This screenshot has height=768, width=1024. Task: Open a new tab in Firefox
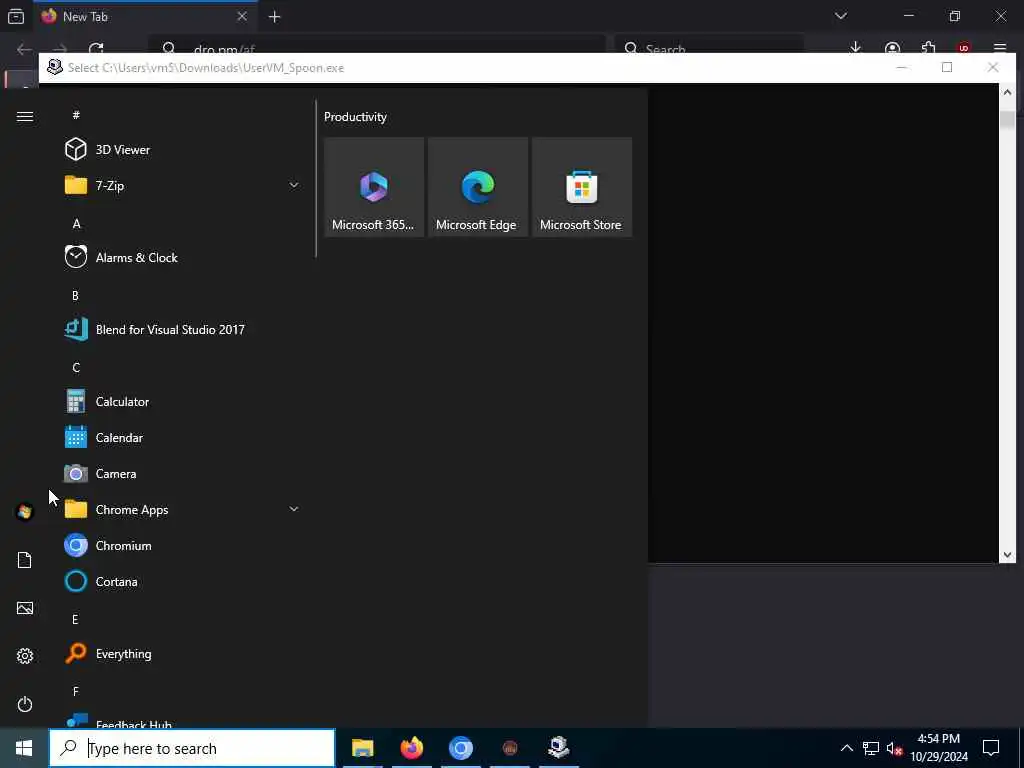pos(275,17)
